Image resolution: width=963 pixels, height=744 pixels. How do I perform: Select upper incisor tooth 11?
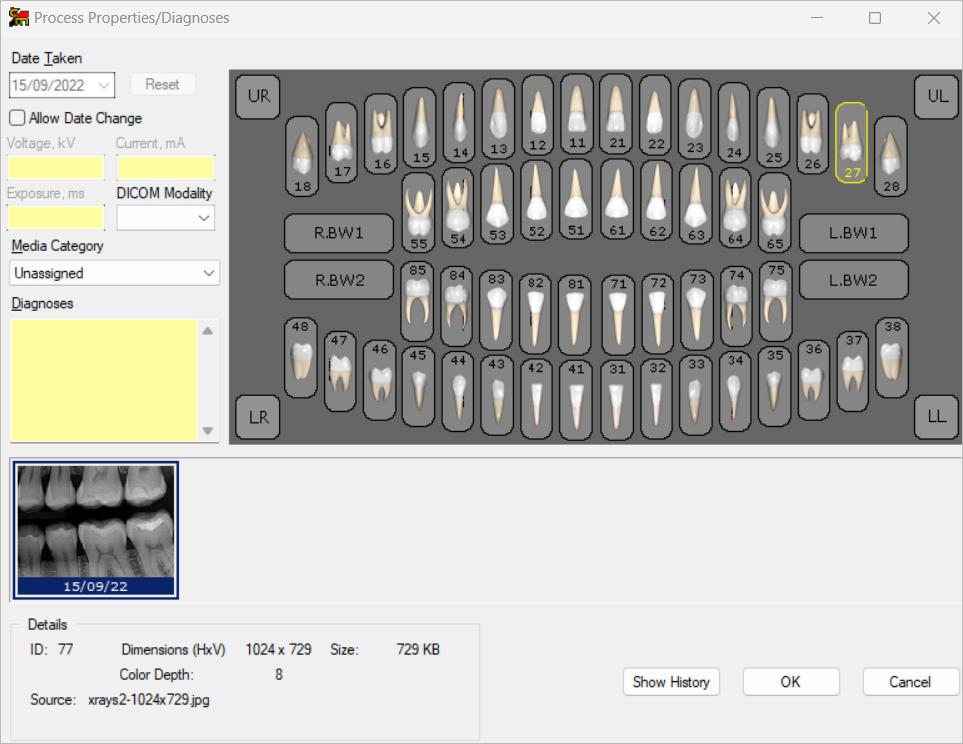coord(576,113)
